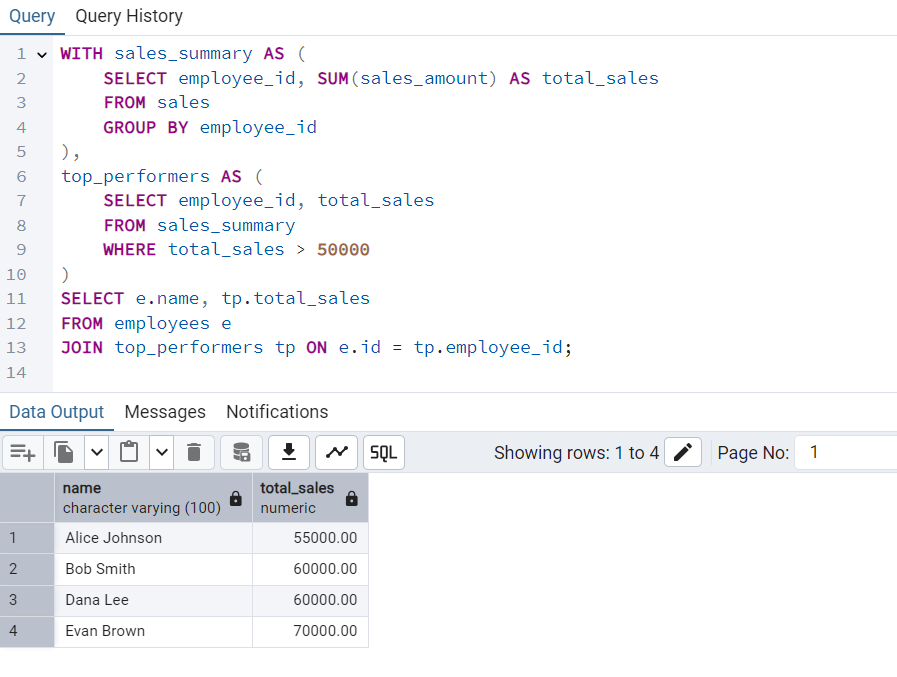The height and width of the screenshot is (677, 897).
Task: Download the query results to a file
Action: [x=289, y=452]
